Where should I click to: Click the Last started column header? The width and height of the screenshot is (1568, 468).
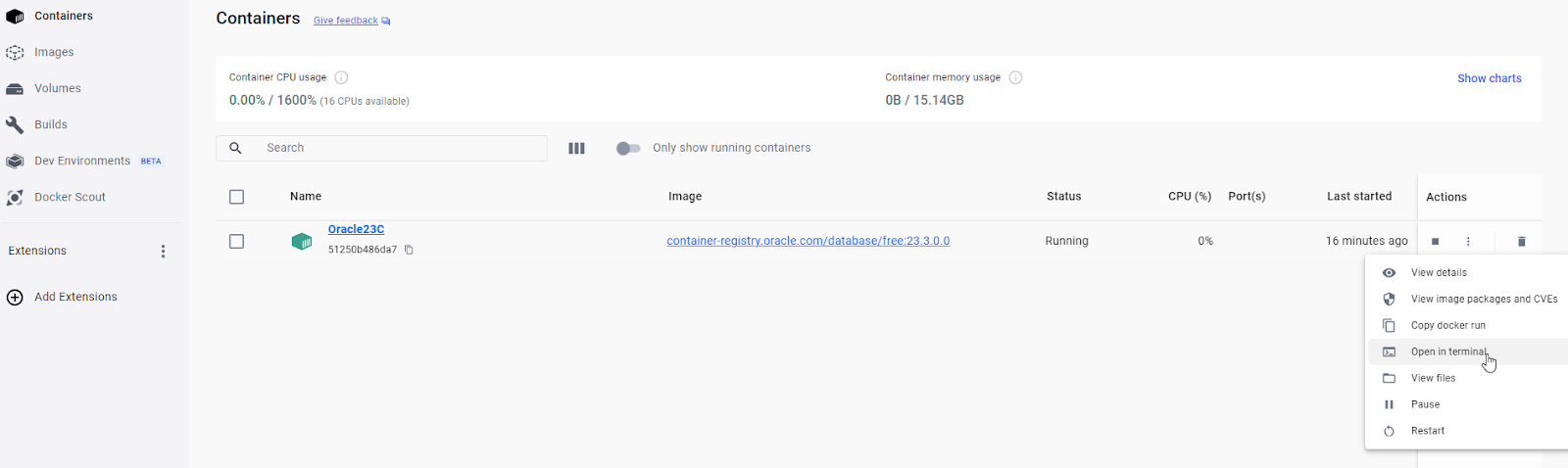pyautogui.click(x=1358, y=197)
